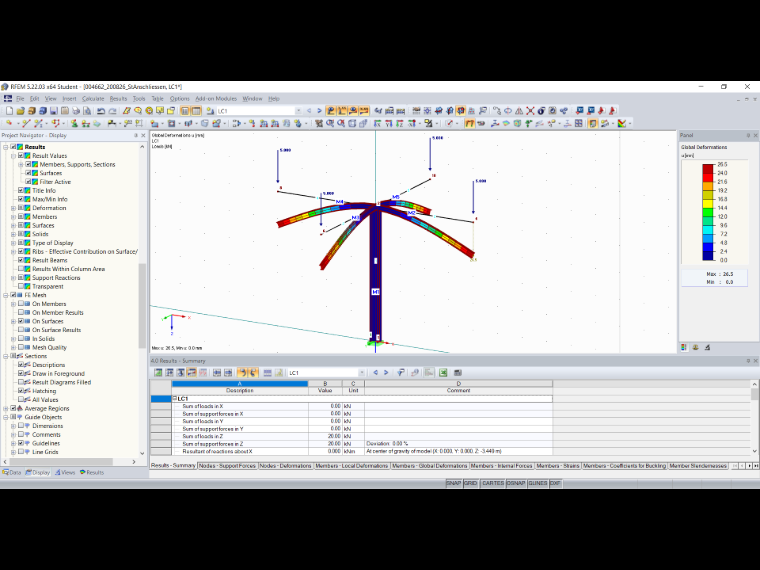
Task: Expand the Deformation tree node
Action: 14,208
